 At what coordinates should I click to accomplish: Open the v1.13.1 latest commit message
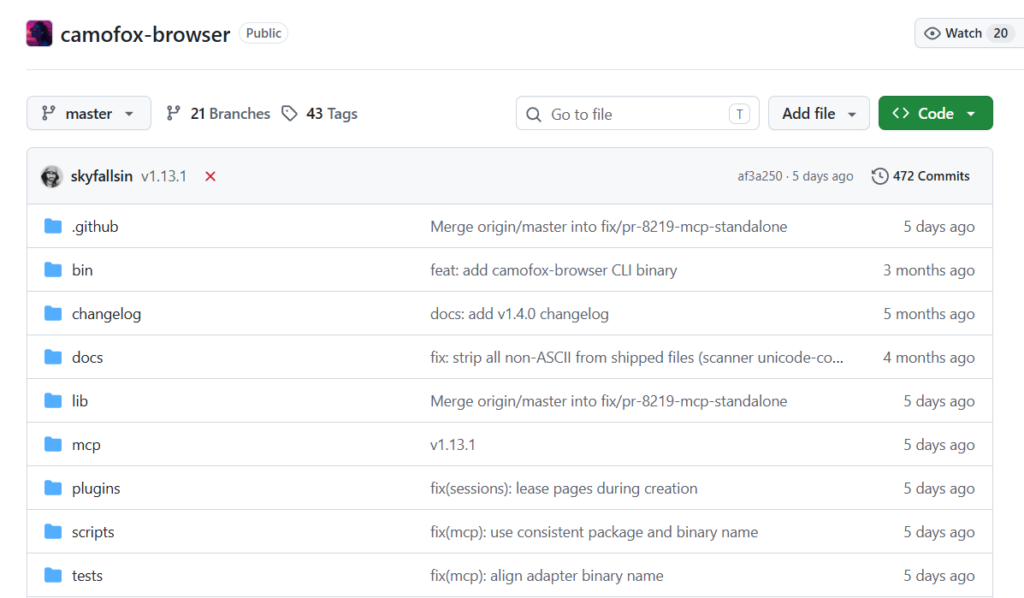click(164, 176)
